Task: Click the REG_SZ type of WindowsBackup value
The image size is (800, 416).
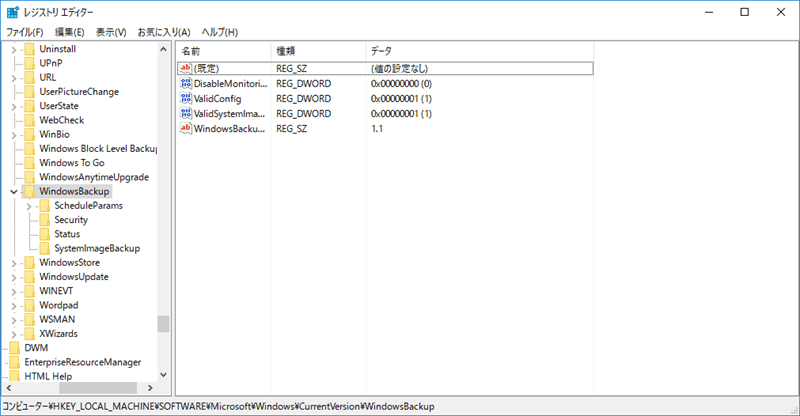Action: (x=292, y=129)
